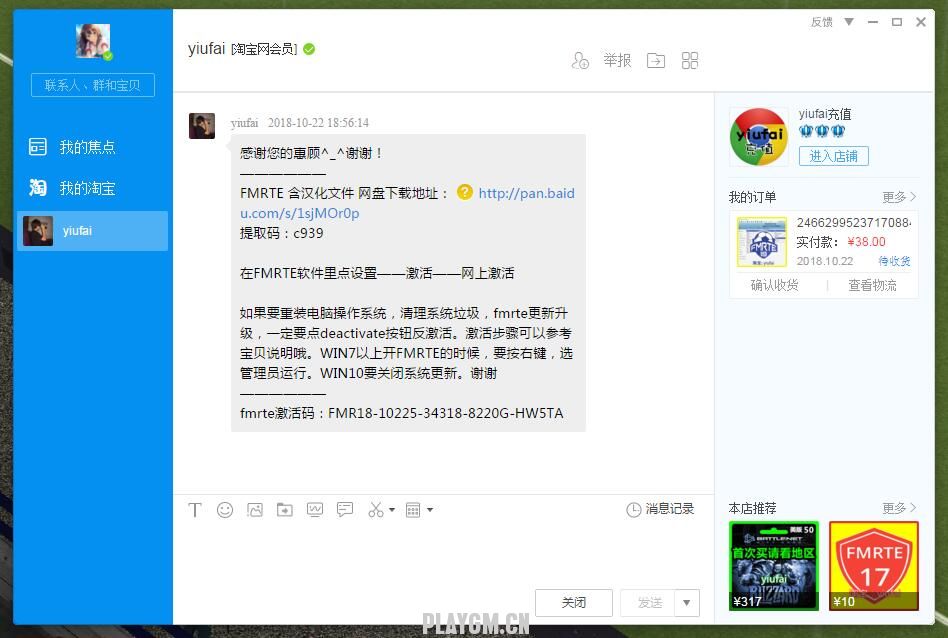The width and height of the screenshot is (948, 638).
Task: Click the 网上激活 instruction line
Action: coord(377,273)
